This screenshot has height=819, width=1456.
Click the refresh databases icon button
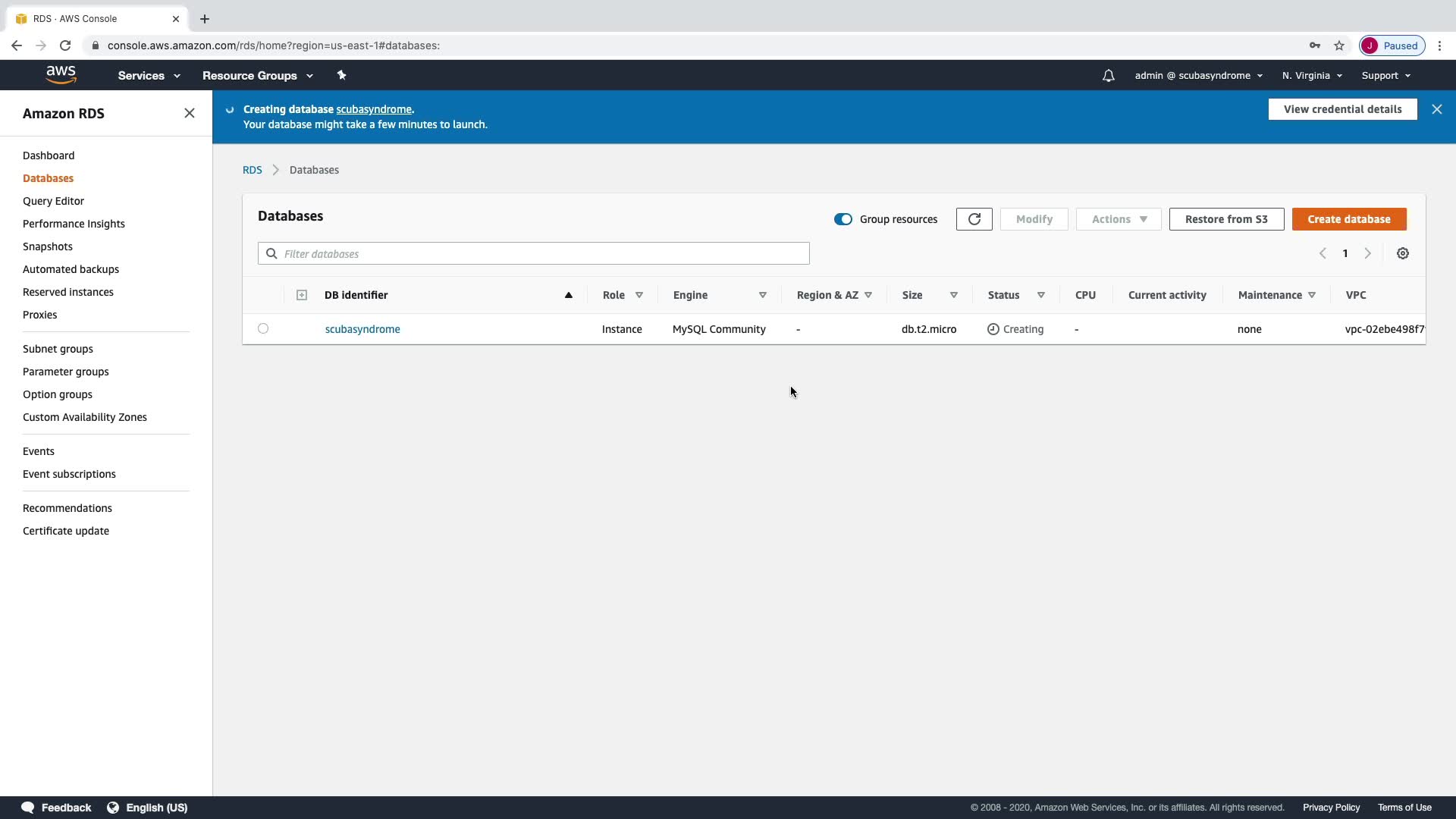(x=974, y=219)
